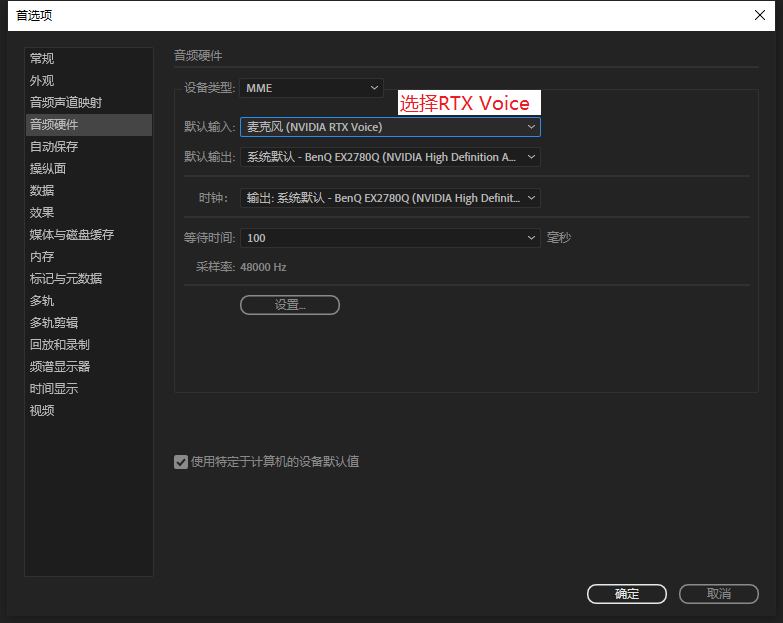
Task: Select 常规 in the preferences list
Action: (x=42, y=59)
